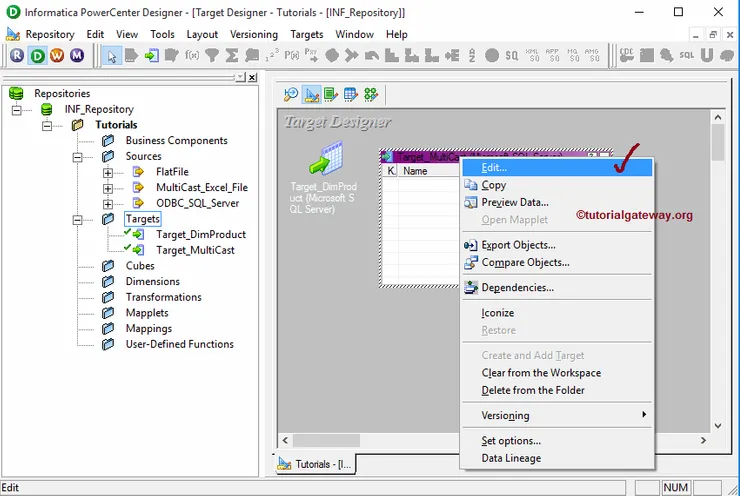Click the f(x) Expression transformation icon
Image resolution: width=740 pixels, height=496 pixels.
[x=192, y=56]
